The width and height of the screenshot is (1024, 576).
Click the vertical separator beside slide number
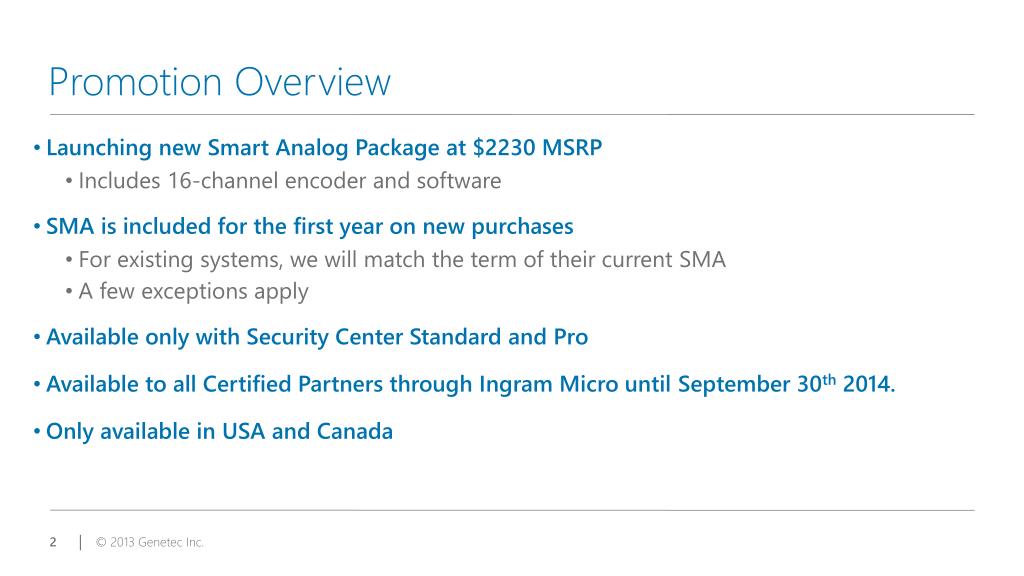coord(80,542)
